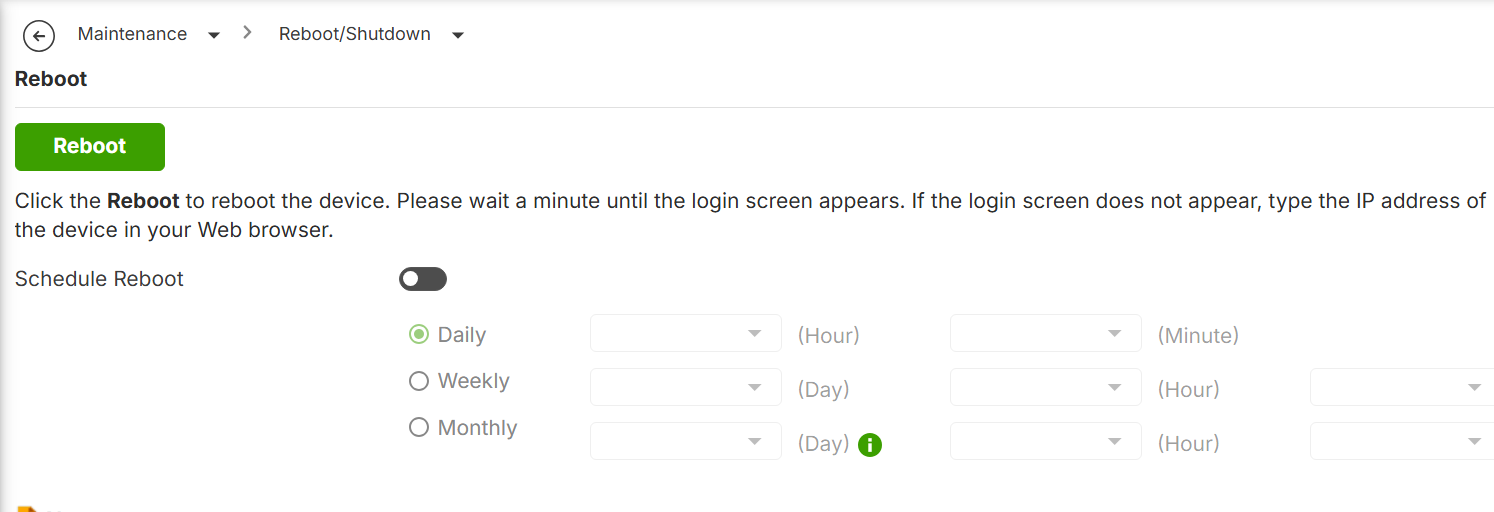Click the Maintenance breadcrumb menu

pos(132,34)
